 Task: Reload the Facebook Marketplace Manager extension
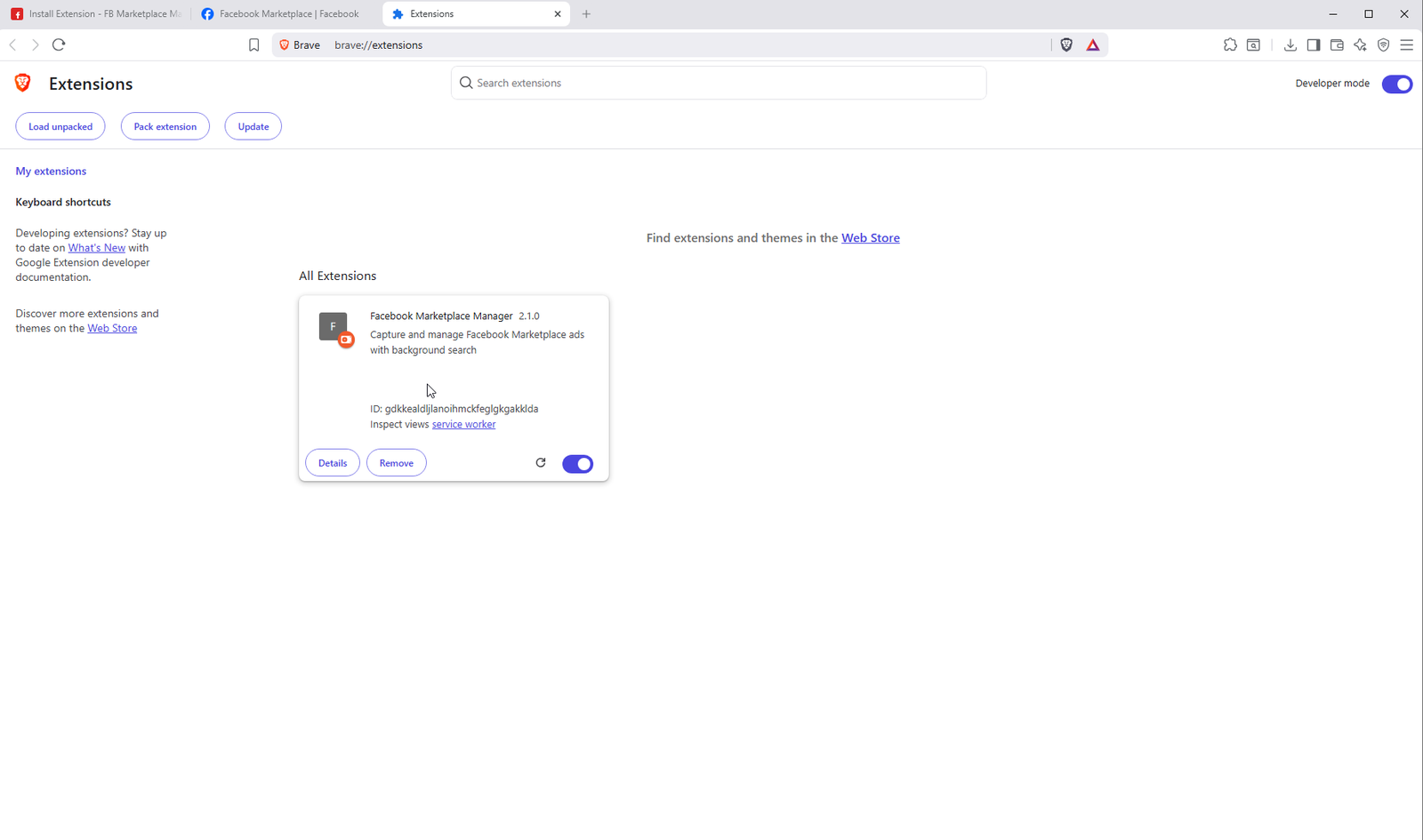coord(540,462)
